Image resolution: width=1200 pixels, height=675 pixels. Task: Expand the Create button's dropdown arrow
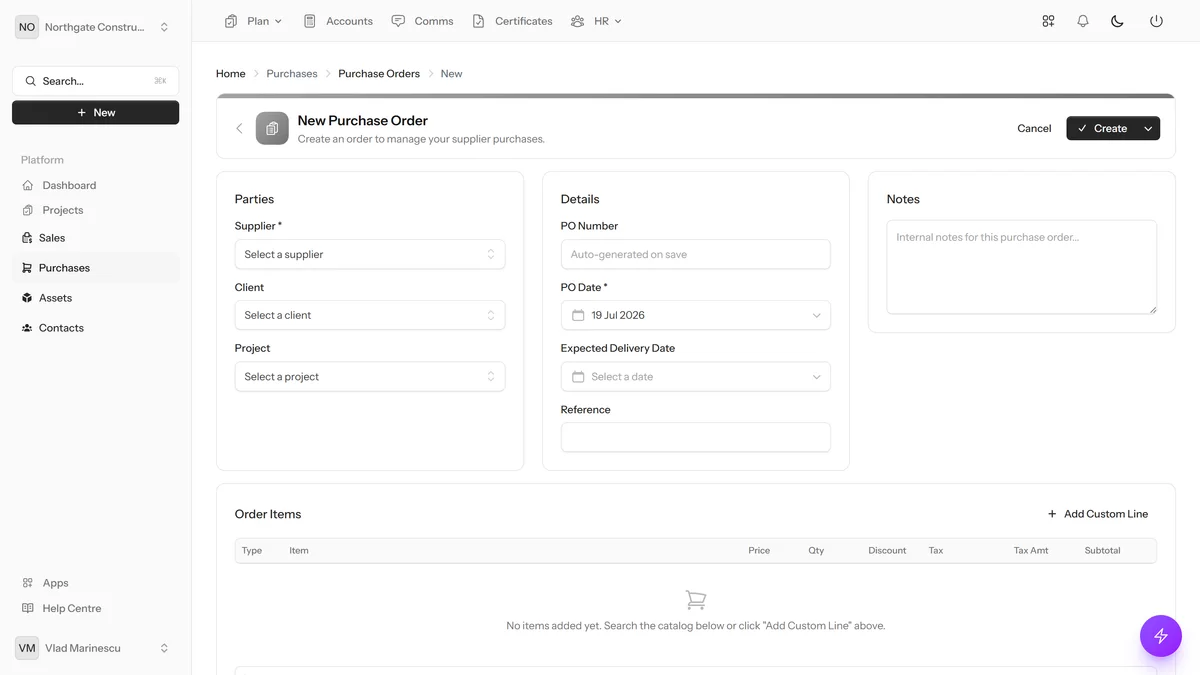pyautogui.click(x=1148, y=128)
